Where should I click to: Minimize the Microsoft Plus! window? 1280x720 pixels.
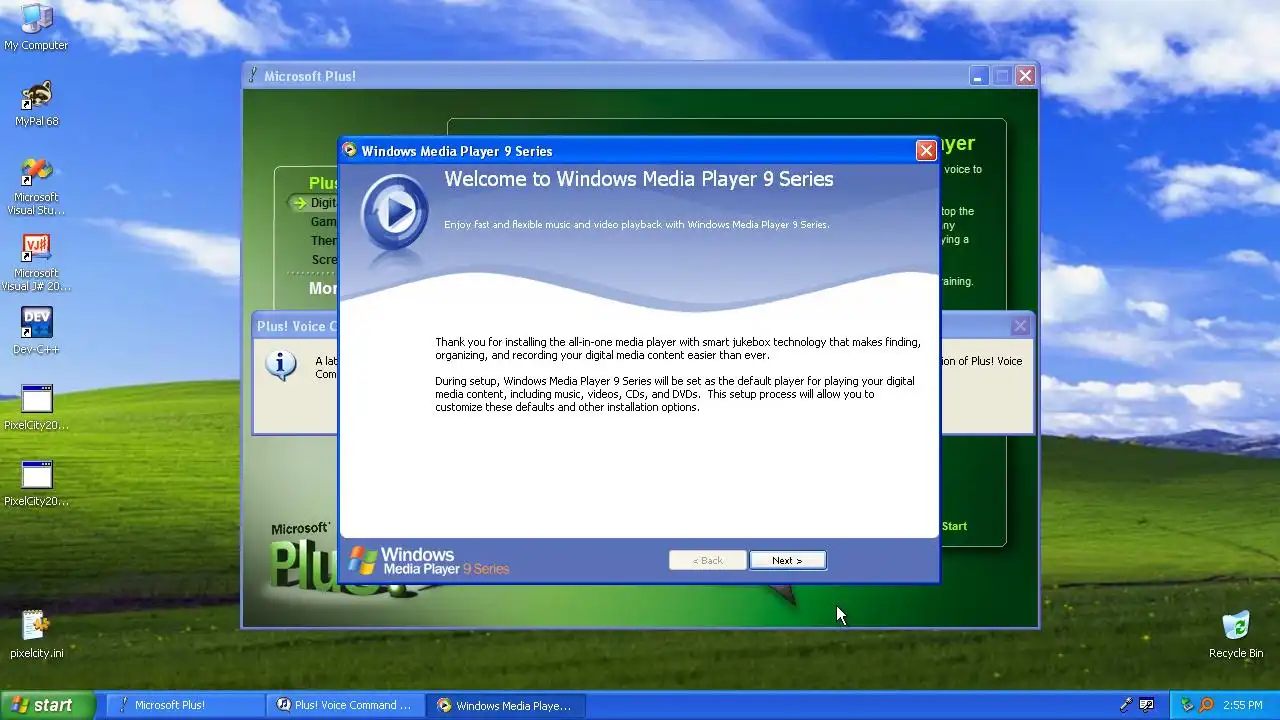click(979, 76)
